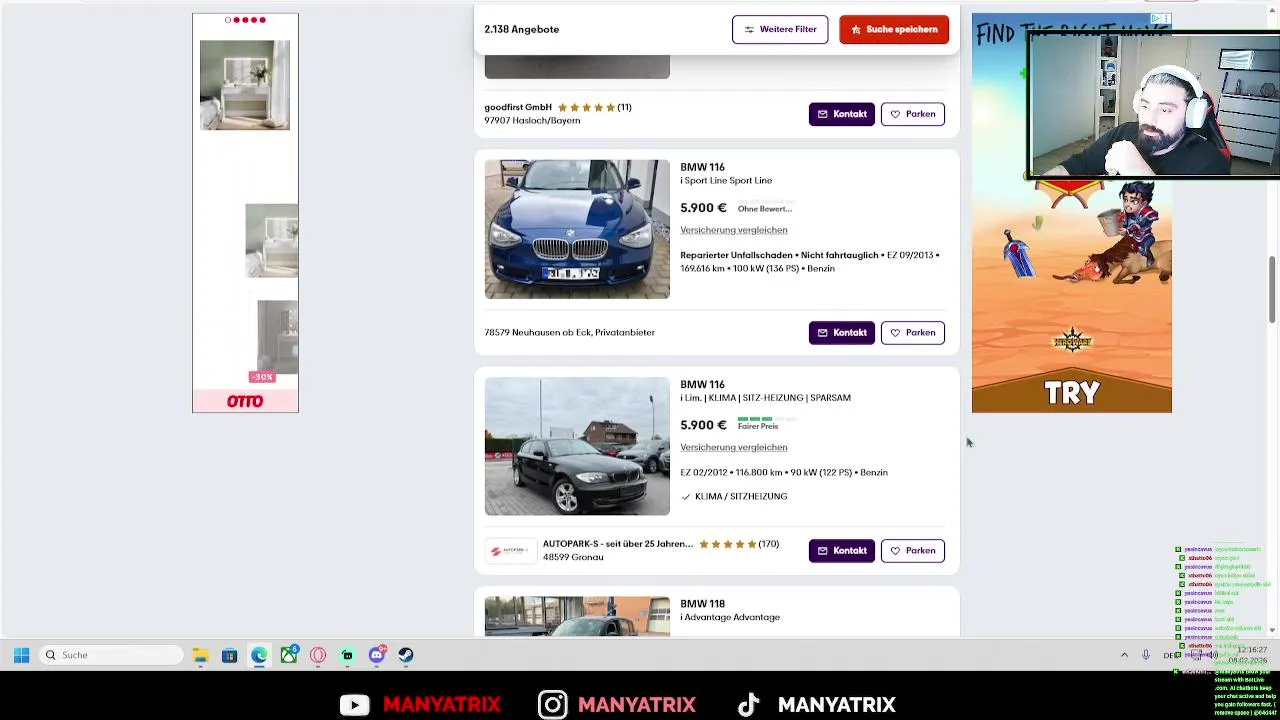Park the blue BMW 116 Sport Line listing

coord(913,333)
